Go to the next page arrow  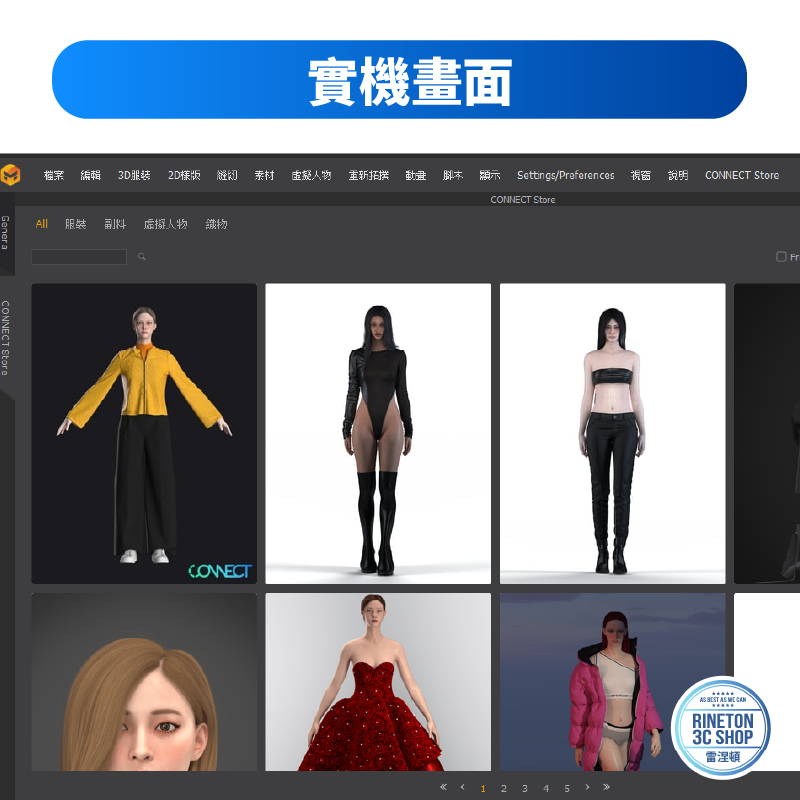point(587,787)
